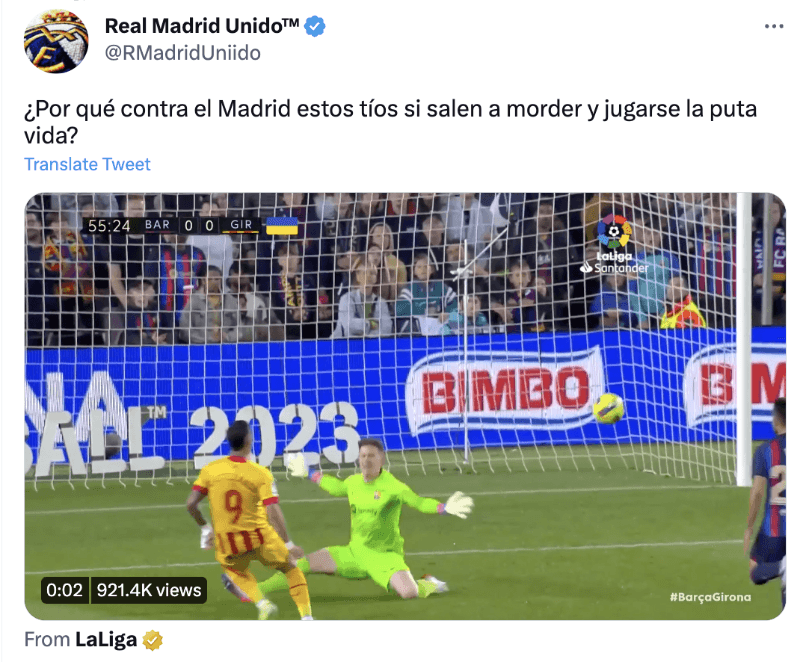
Task: Click the 0:02 video duration label
Action: (64, 590)
